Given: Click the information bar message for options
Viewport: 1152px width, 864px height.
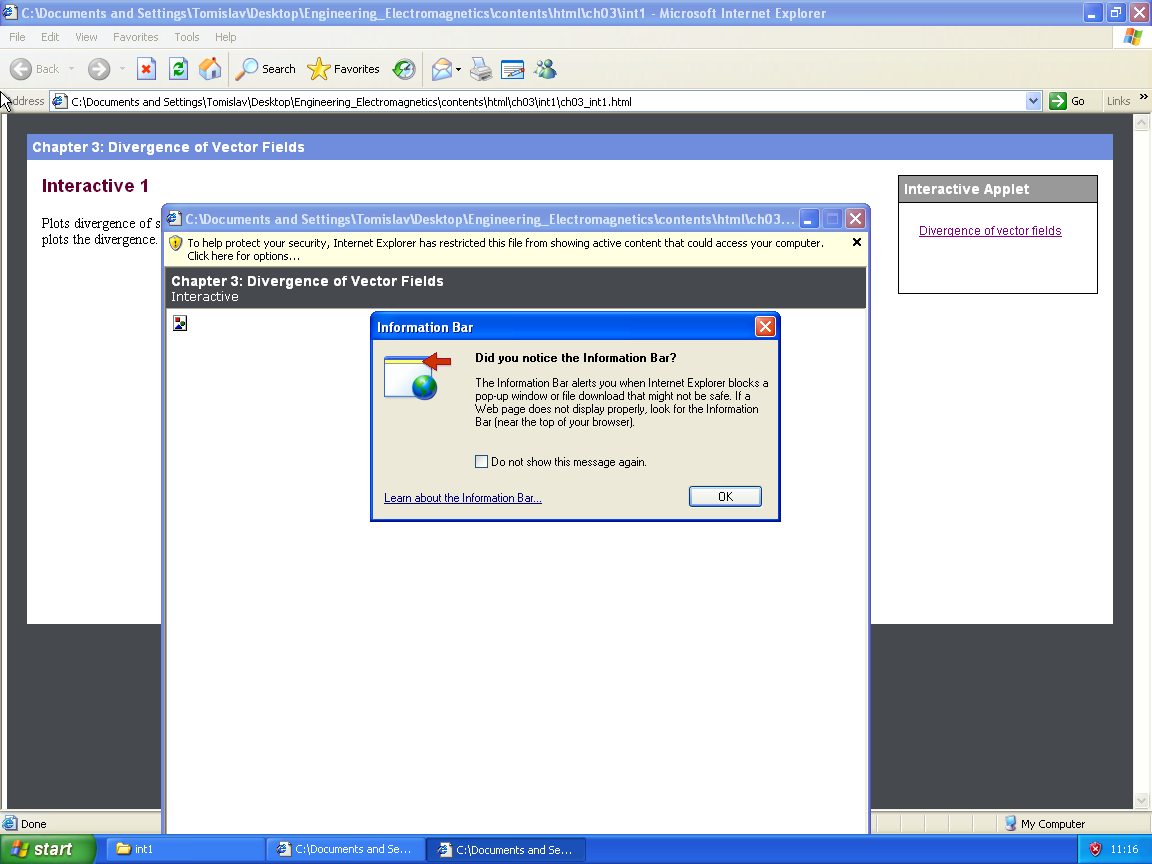Looking at the screenshot, I should point(505,250).
